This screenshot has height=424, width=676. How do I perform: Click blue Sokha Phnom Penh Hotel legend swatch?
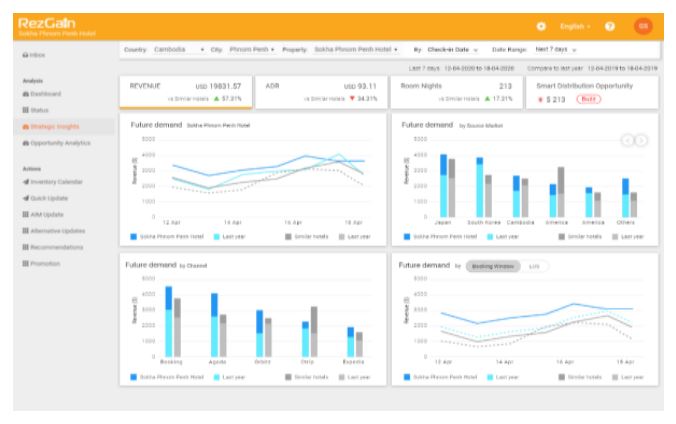(x=135, y=236)
